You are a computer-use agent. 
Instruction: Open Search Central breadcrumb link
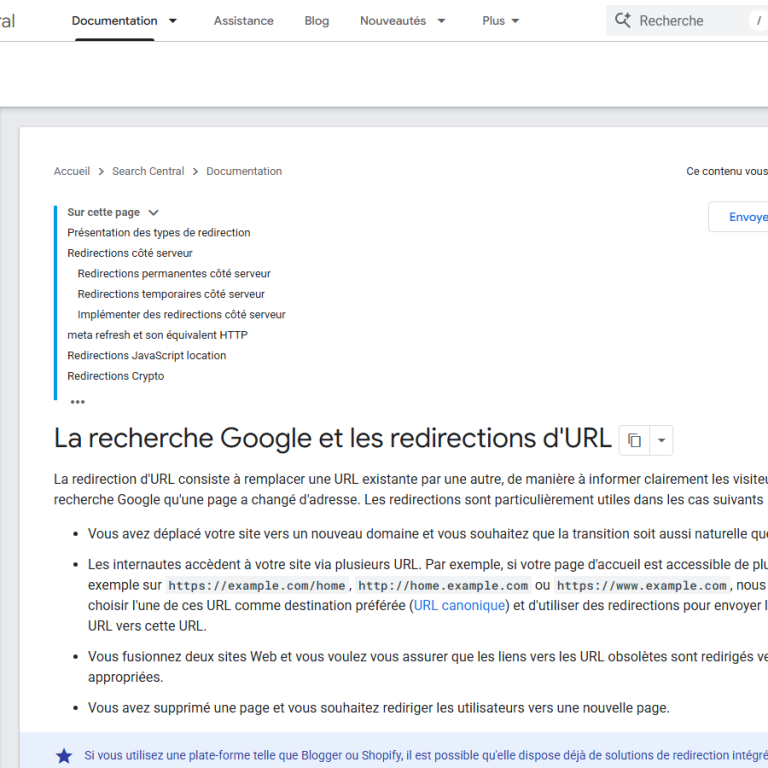click(x=148, y=171)
